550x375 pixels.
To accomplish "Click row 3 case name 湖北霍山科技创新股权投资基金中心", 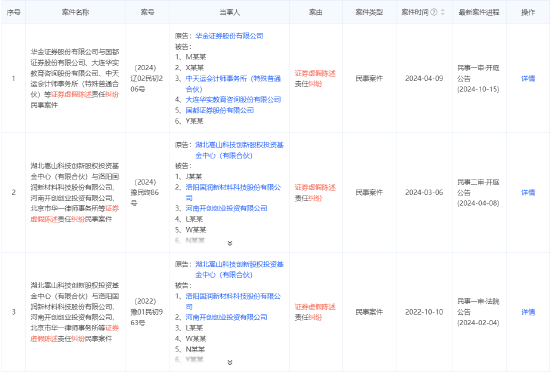I will 75,312.
